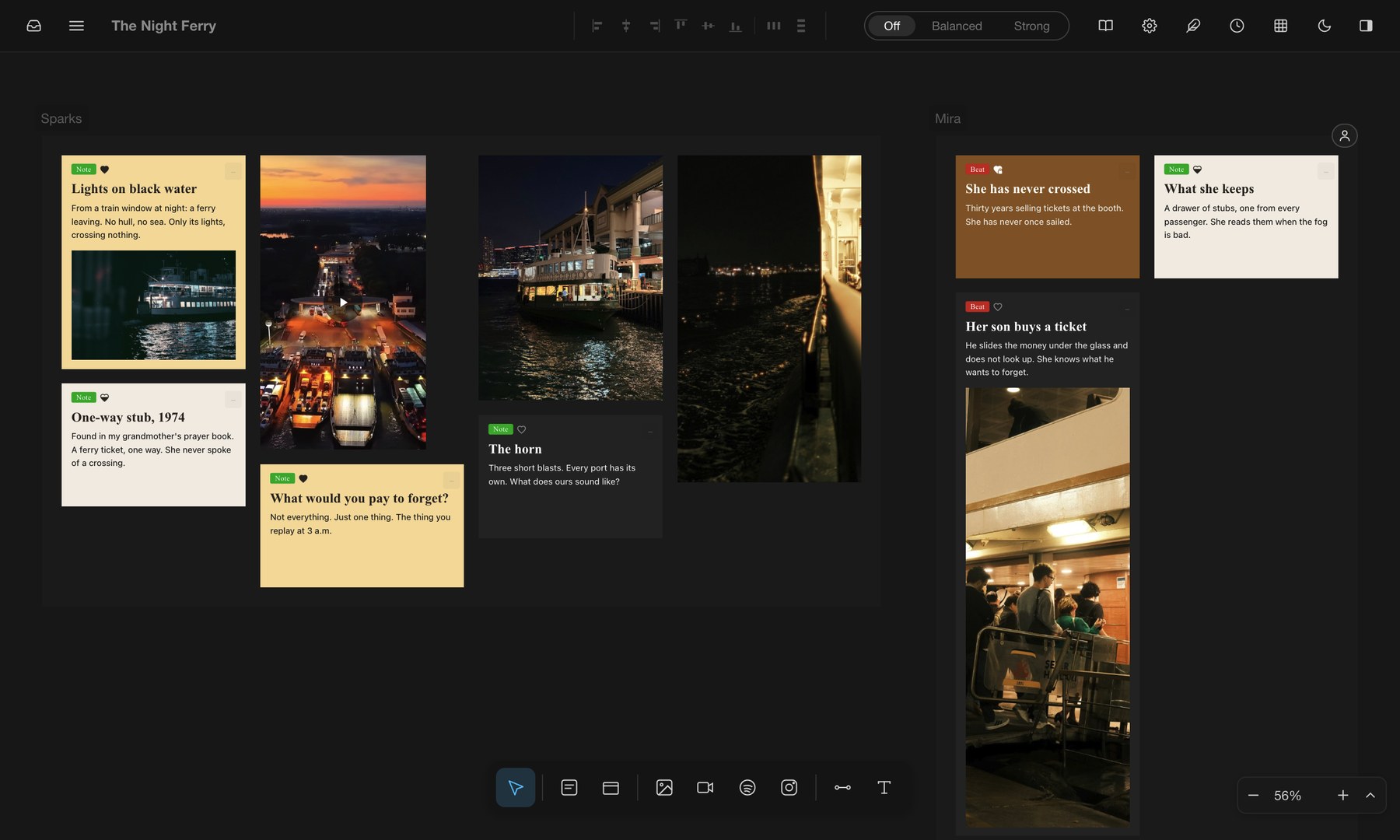Viewport: 1400px width, 840px height.
Task: Open the inbox tray icon
Action: tap(33, 26)
